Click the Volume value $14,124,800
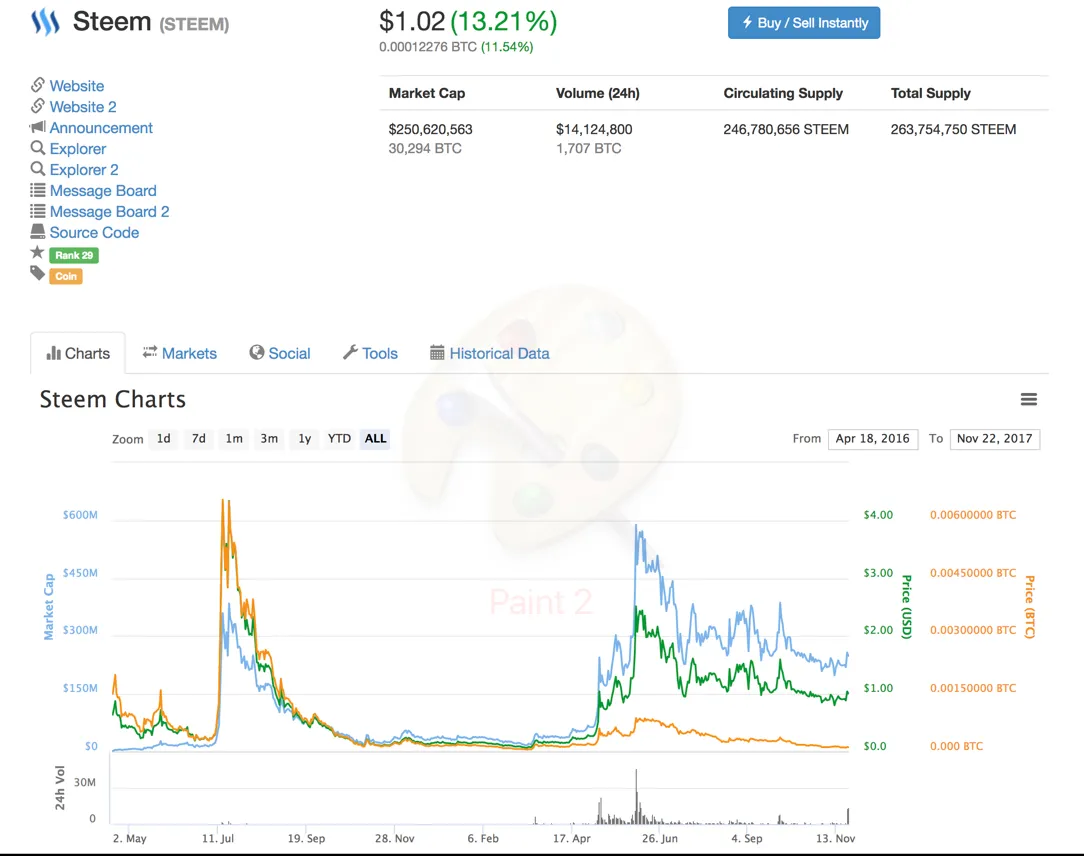The image size is (1084, 856). click(595, 129)
